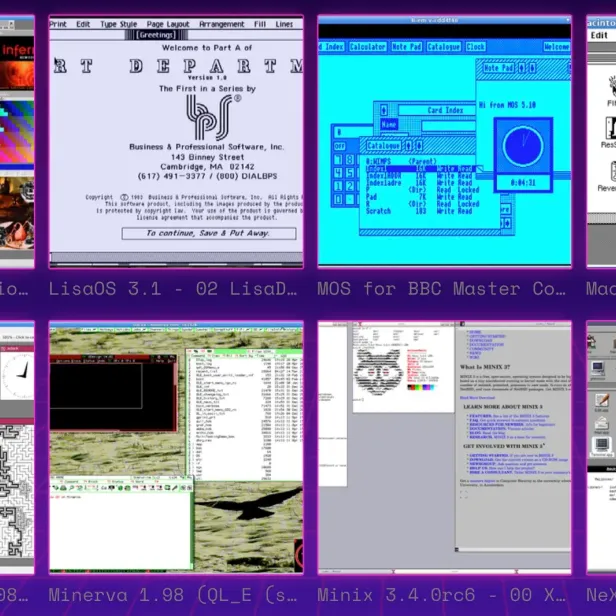The width and height of the screenshot is (616, 616).
Task: Click the Clock button in BBC MOS toolbar
Action: pyautogui.click(x=475, y=47)
